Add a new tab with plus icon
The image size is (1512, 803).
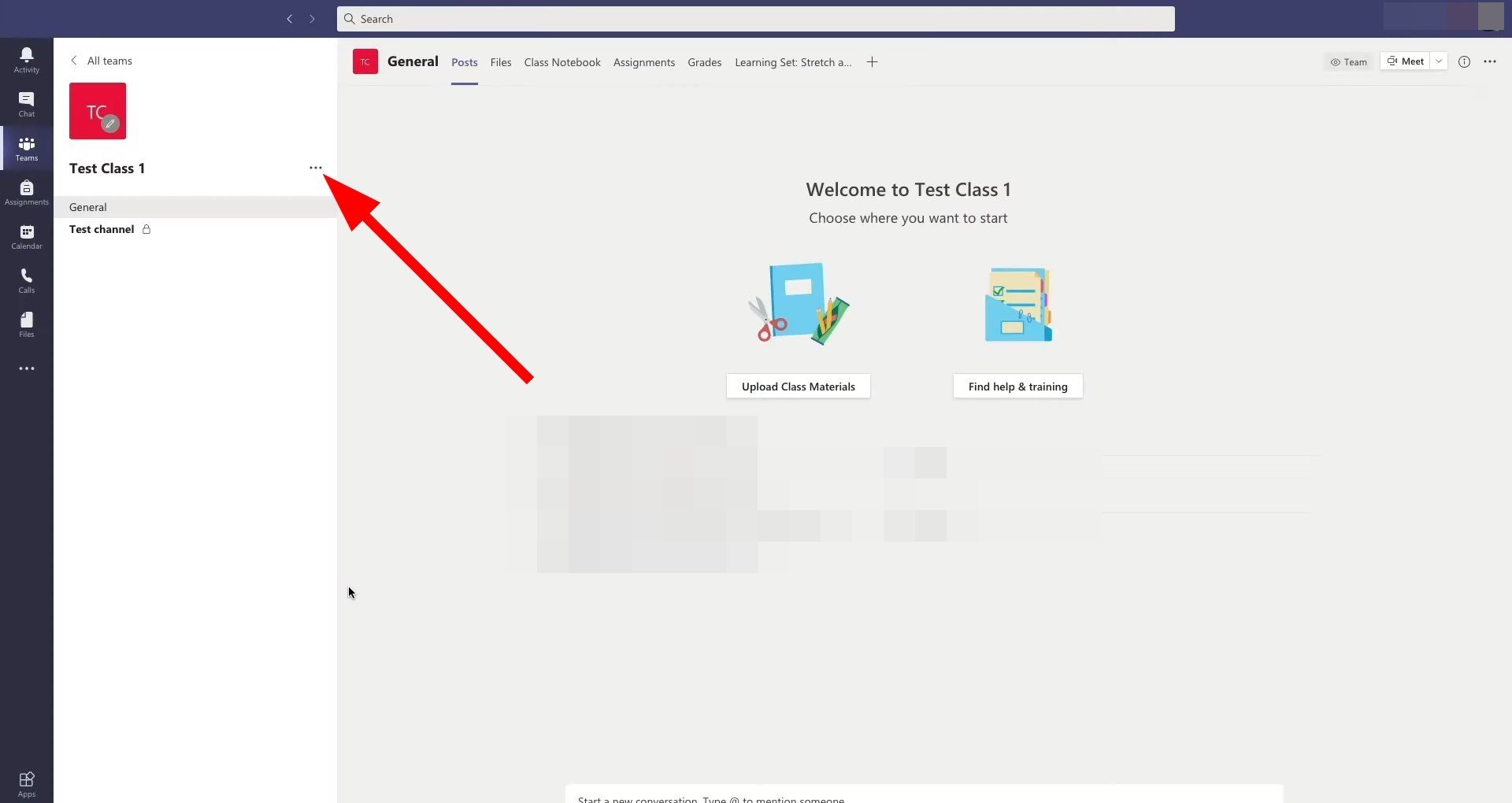tap(872, 62)
